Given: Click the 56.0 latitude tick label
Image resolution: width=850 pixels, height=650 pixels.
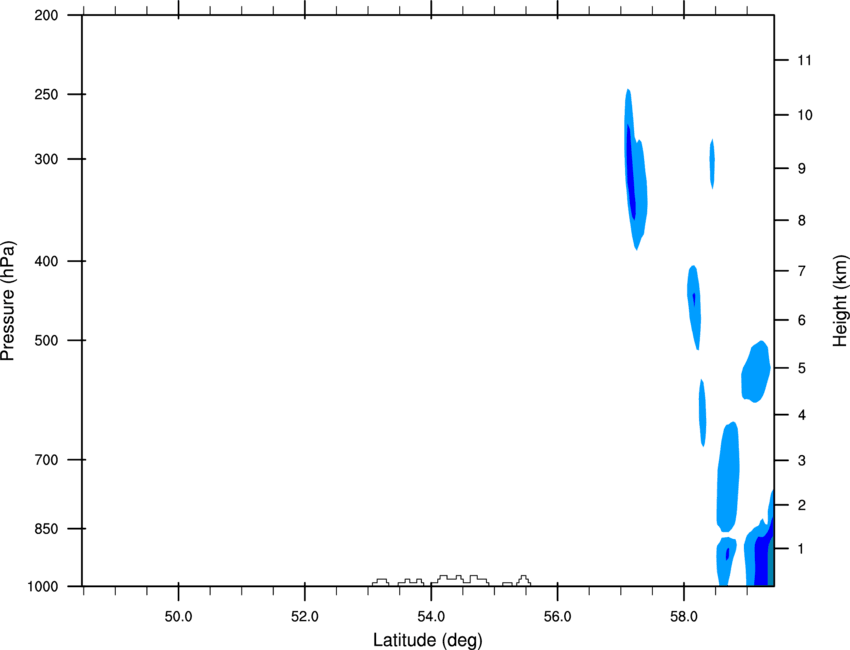Looking at the screenshot, I should 557,617.
